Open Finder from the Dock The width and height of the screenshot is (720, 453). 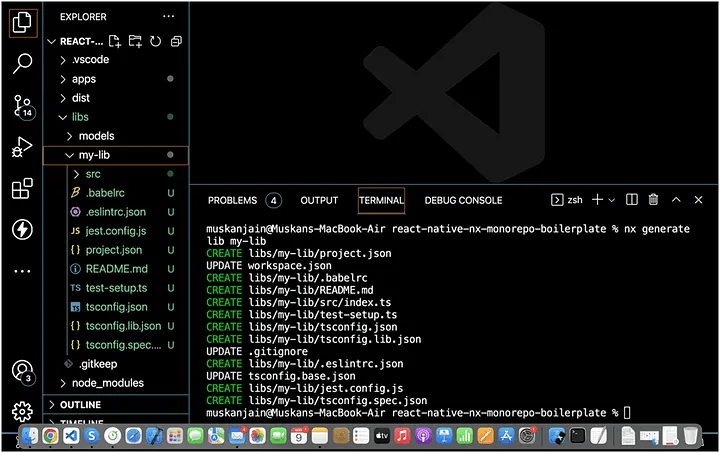click(30, 436)
